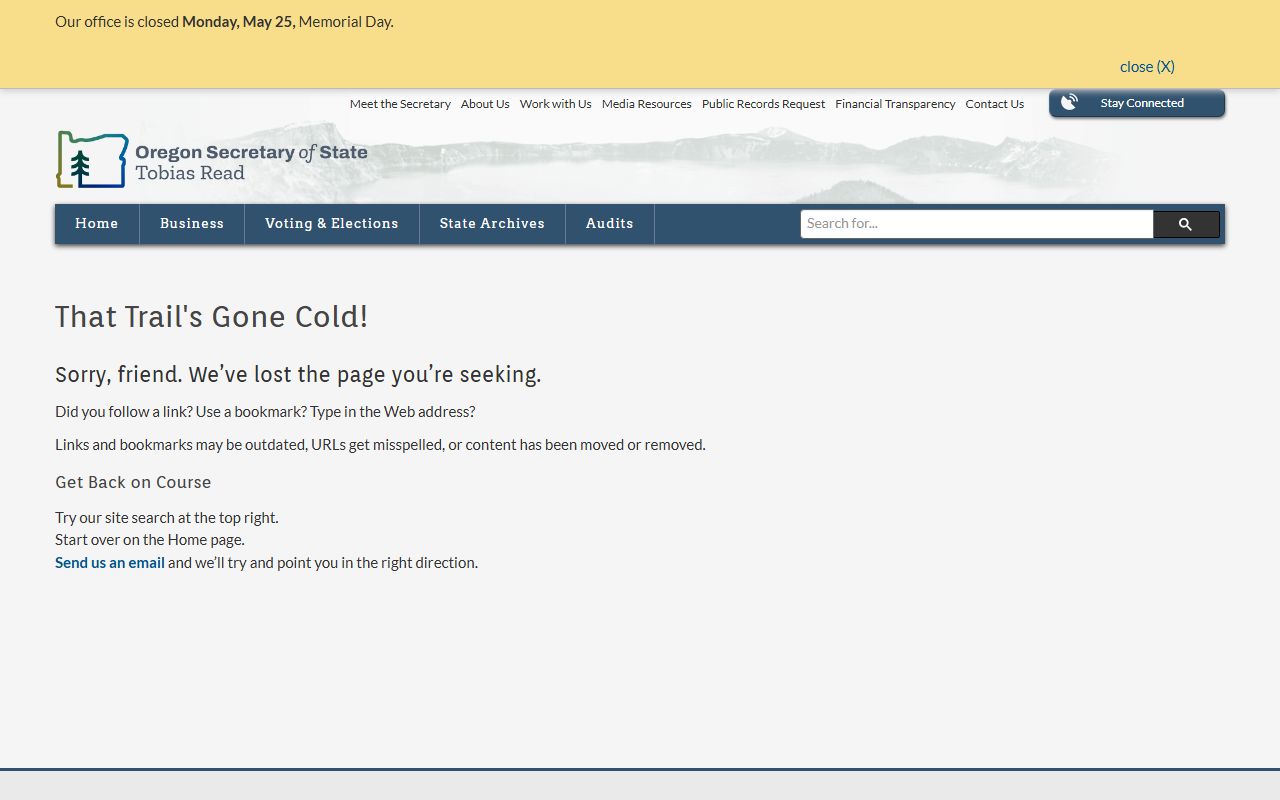This screenshot has width=1280, height=800.
Task: Click the search magnifier button
Action: [1186, 224]
